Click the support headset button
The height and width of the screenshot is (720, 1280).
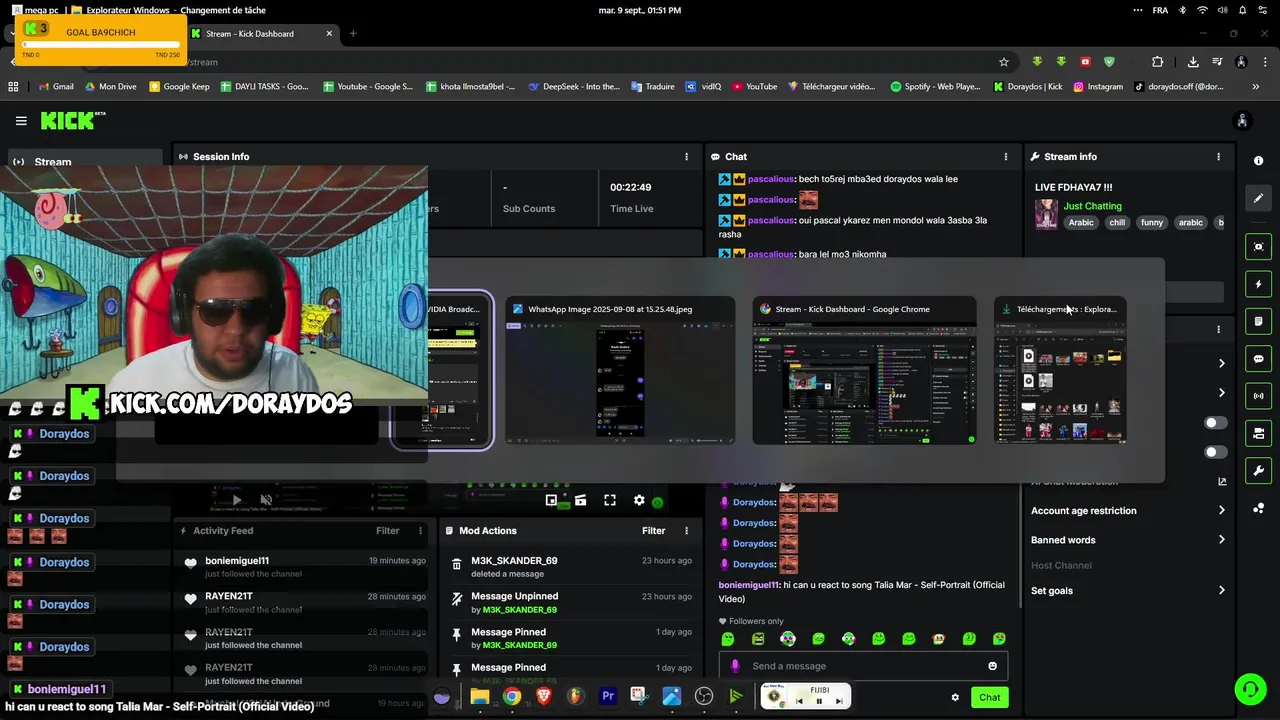1249,689
